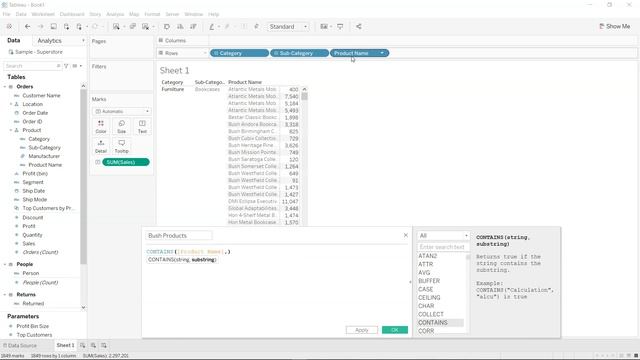Click the Sort Descending toolbar icon

193,27
